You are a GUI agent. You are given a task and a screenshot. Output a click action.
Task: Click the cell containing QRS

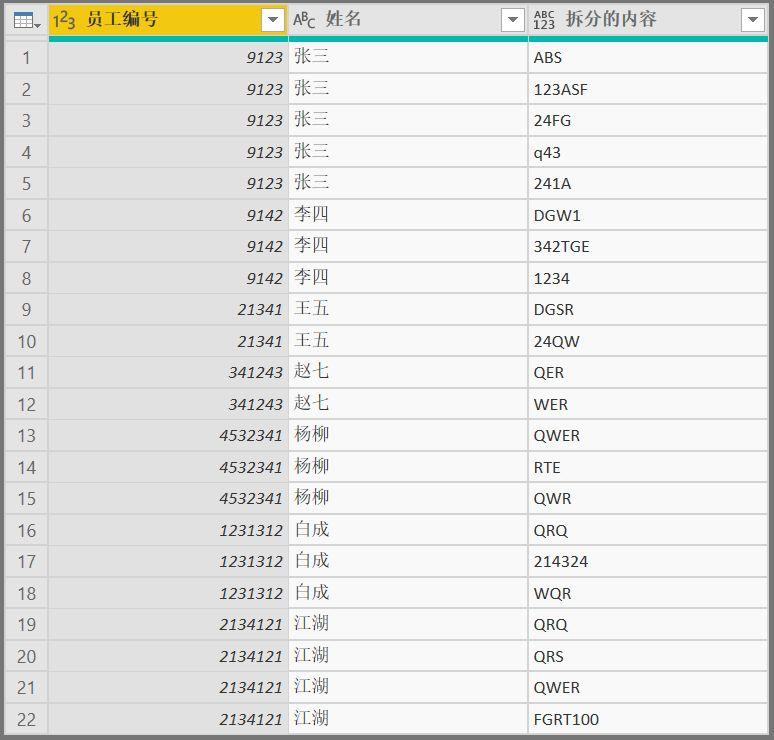[648, 656]
